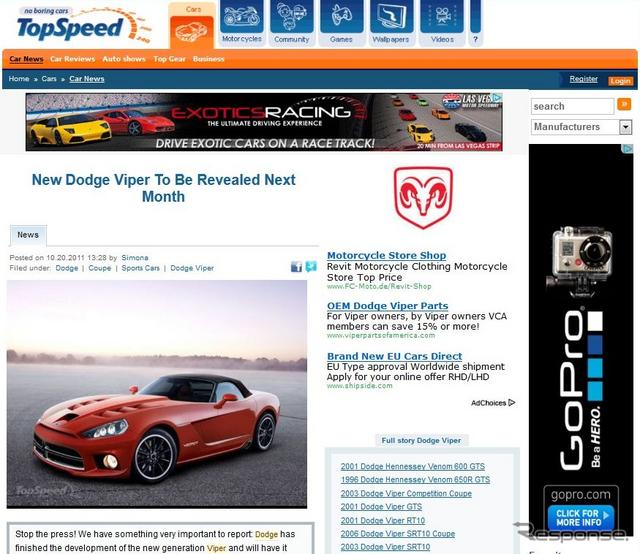Click the Register link
Image resolution: width=640 pixels, height=554 pixels.
pos(583,79)
